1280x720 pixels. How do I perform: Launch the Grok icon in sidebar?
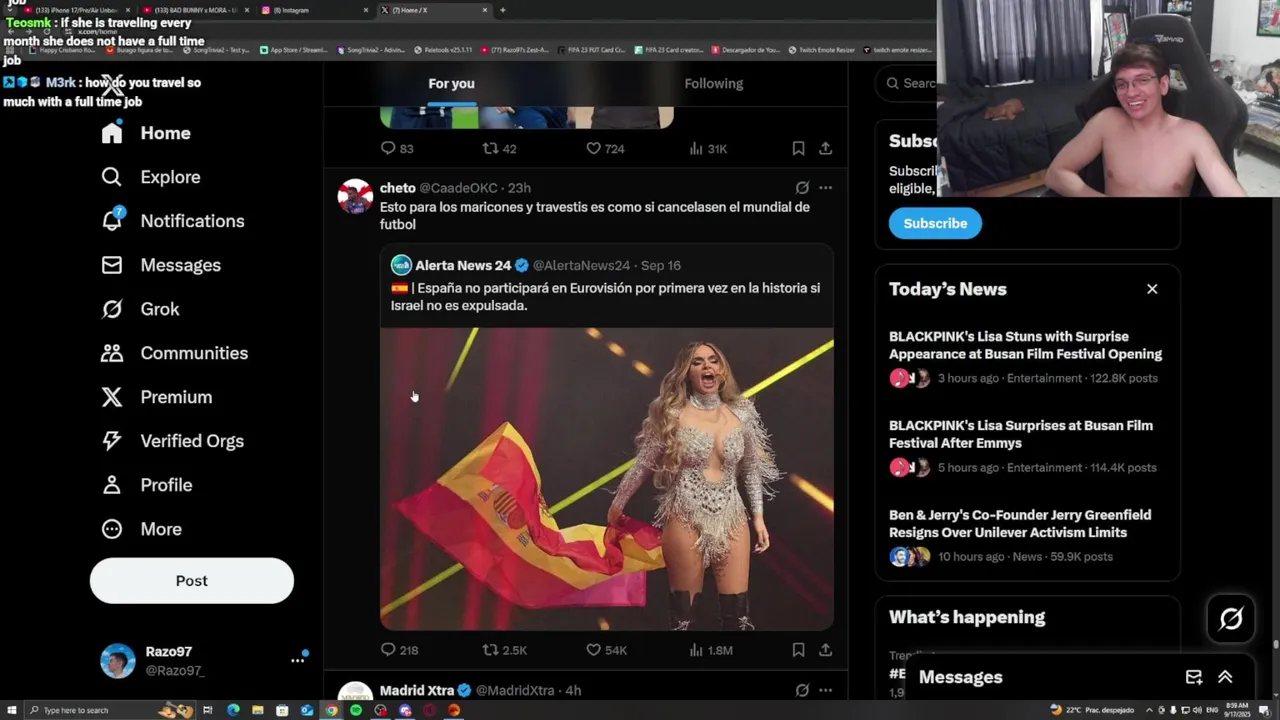point(111,309)
